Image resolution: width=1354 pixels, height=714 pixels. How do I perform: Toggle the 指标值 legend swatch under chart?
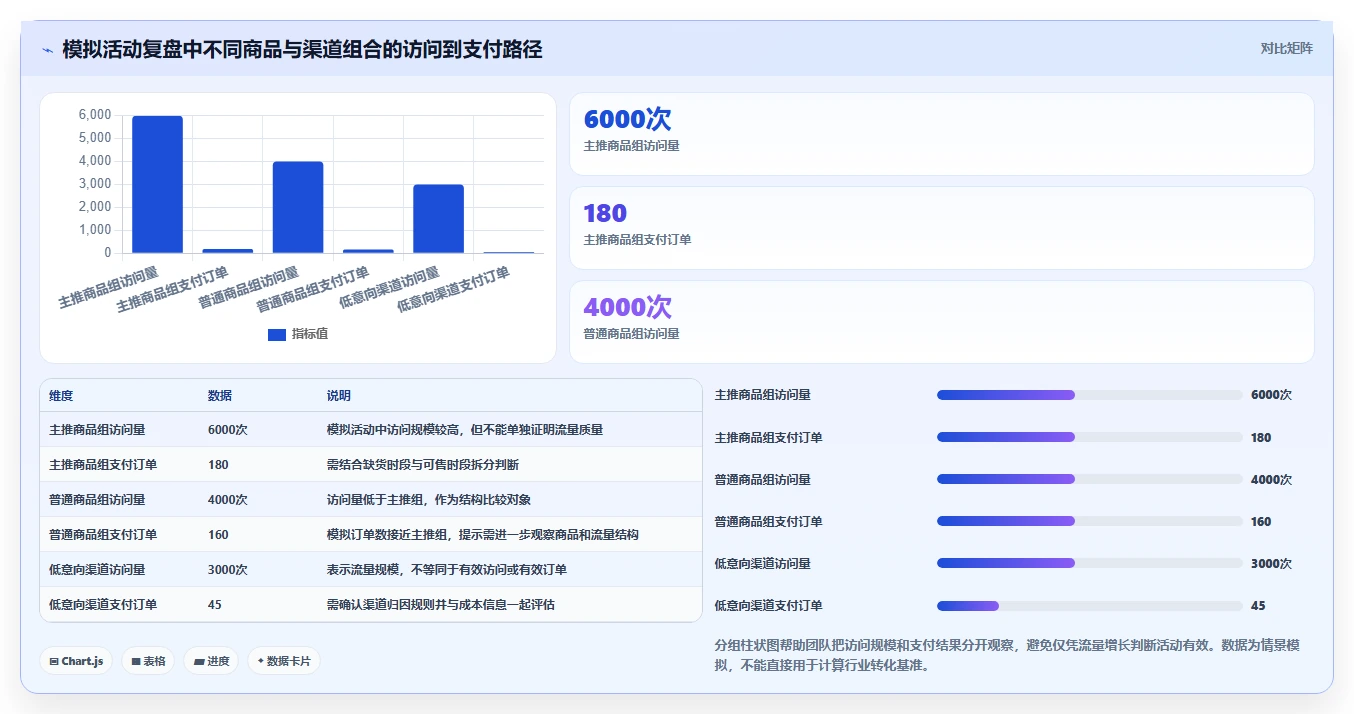point(277,334)
